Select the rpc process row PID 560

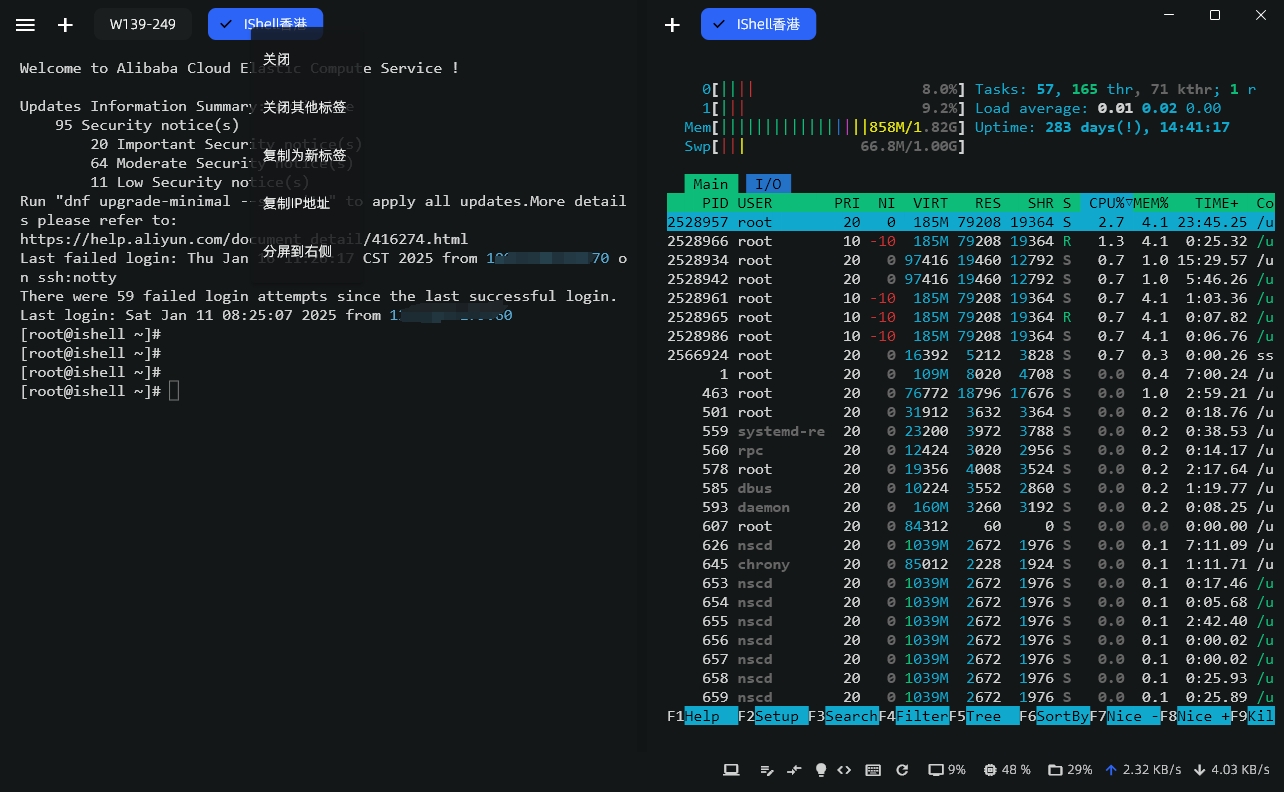[x=971, y=450]
